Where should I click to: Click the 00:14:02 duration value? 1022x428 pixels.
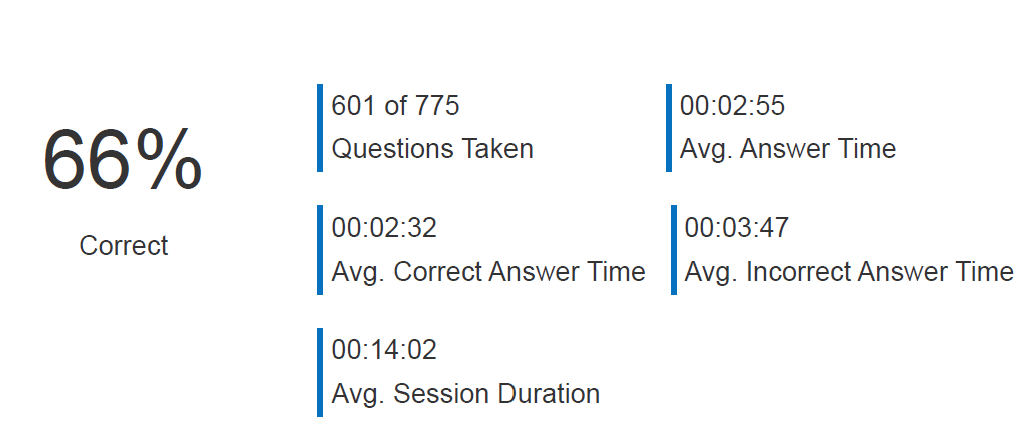tap(385, 350)
